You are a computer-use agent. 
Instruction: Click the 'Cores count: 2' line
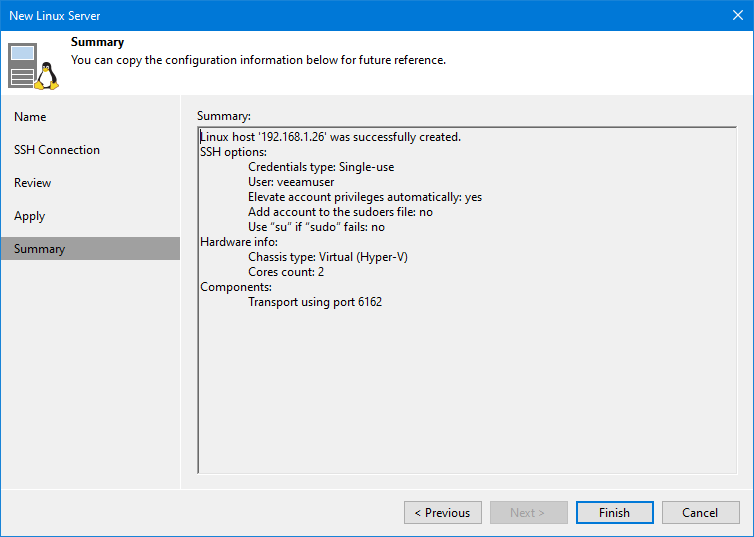tap(286, 272)
